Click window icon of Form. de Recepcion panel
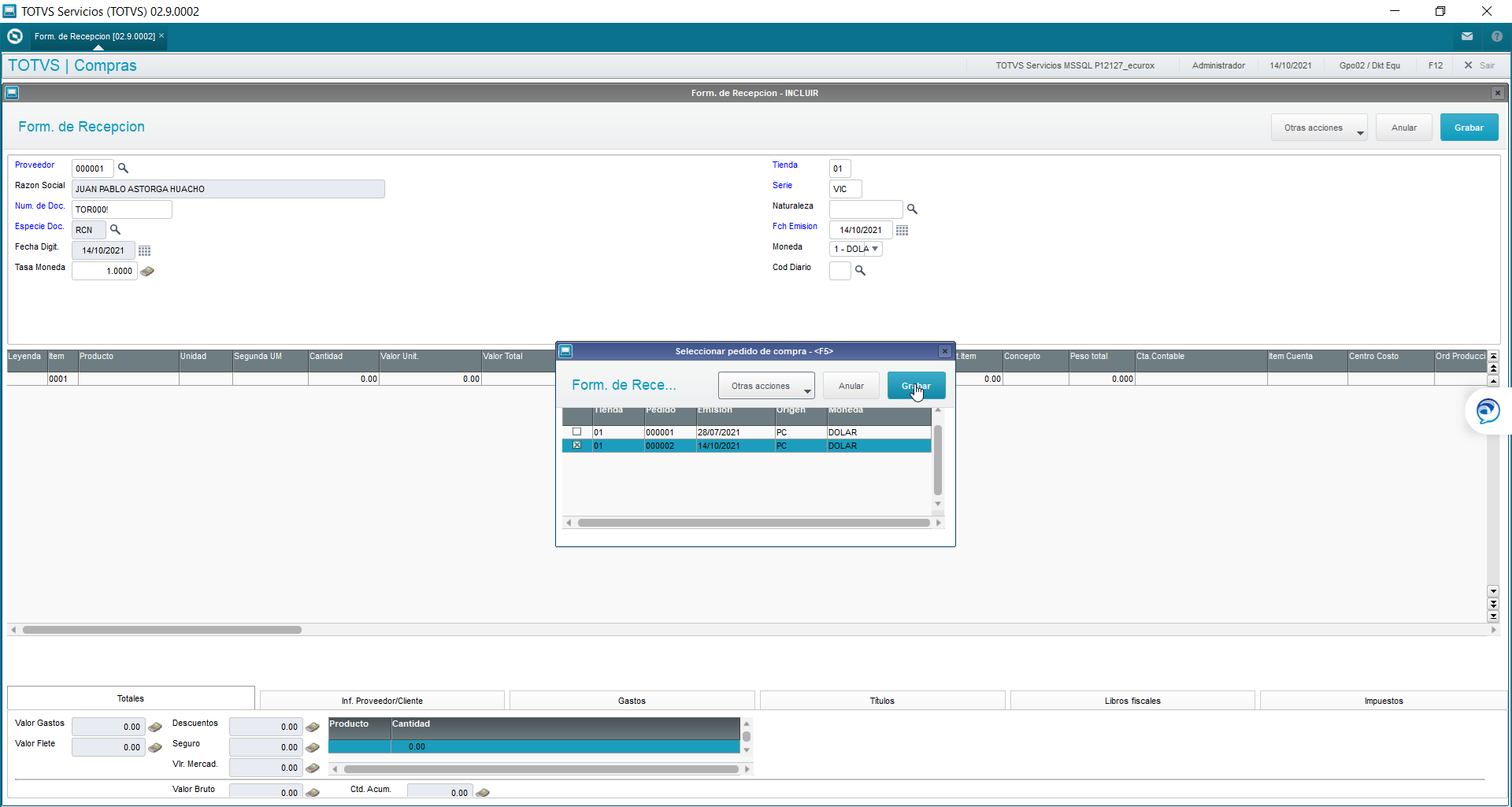Image resolution: width=1512 pixels, height=807 pixels. coord(12,93)
